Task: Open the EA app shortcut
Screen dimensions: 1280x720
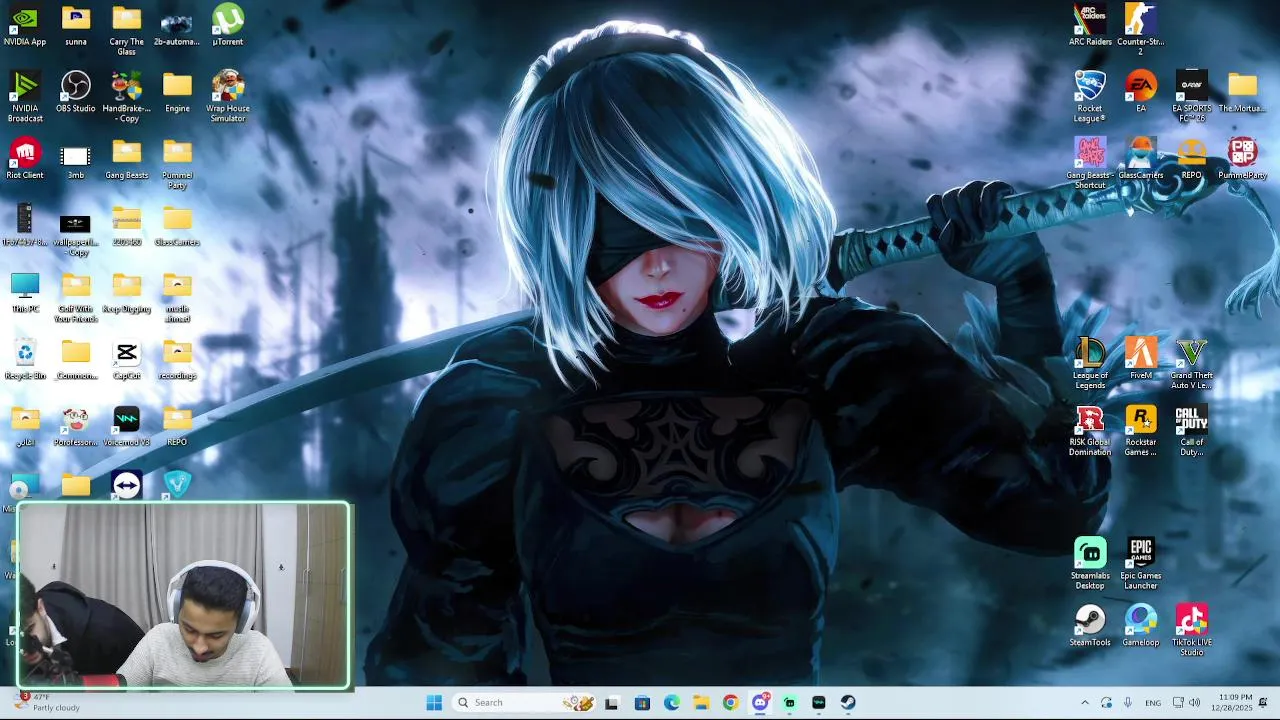Action: (x=1141, y=93)
